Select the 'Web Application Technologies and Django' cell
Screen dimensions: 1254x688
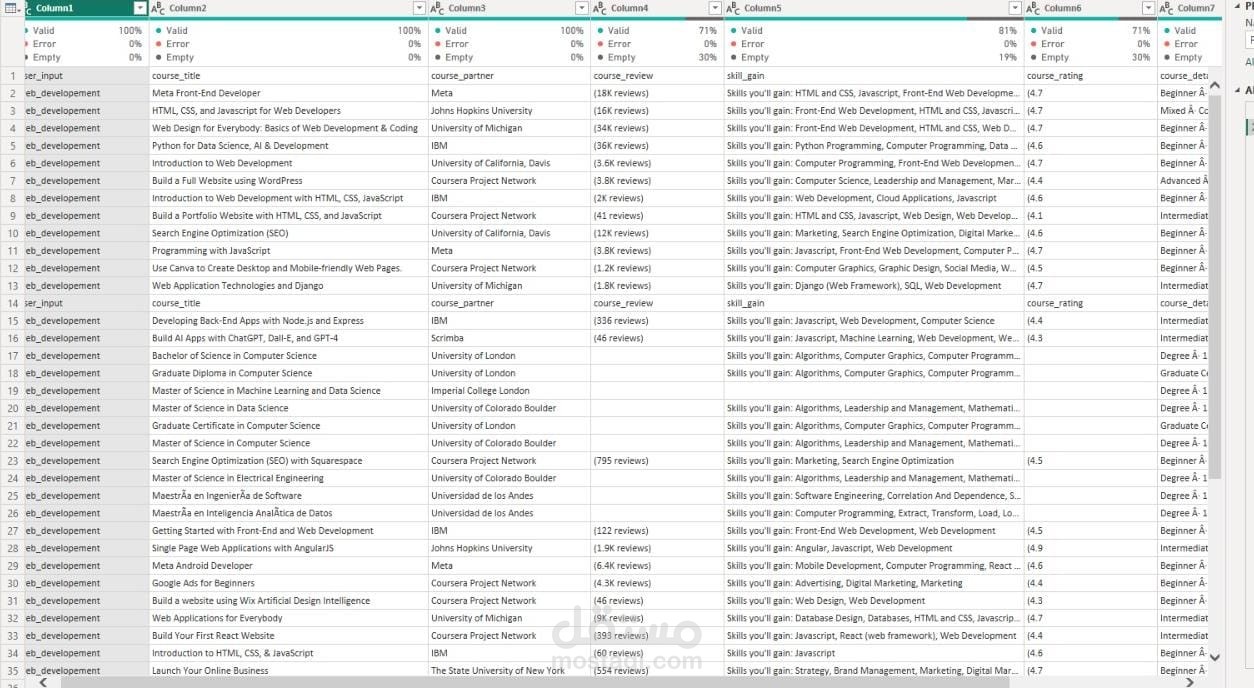[289, 286]
